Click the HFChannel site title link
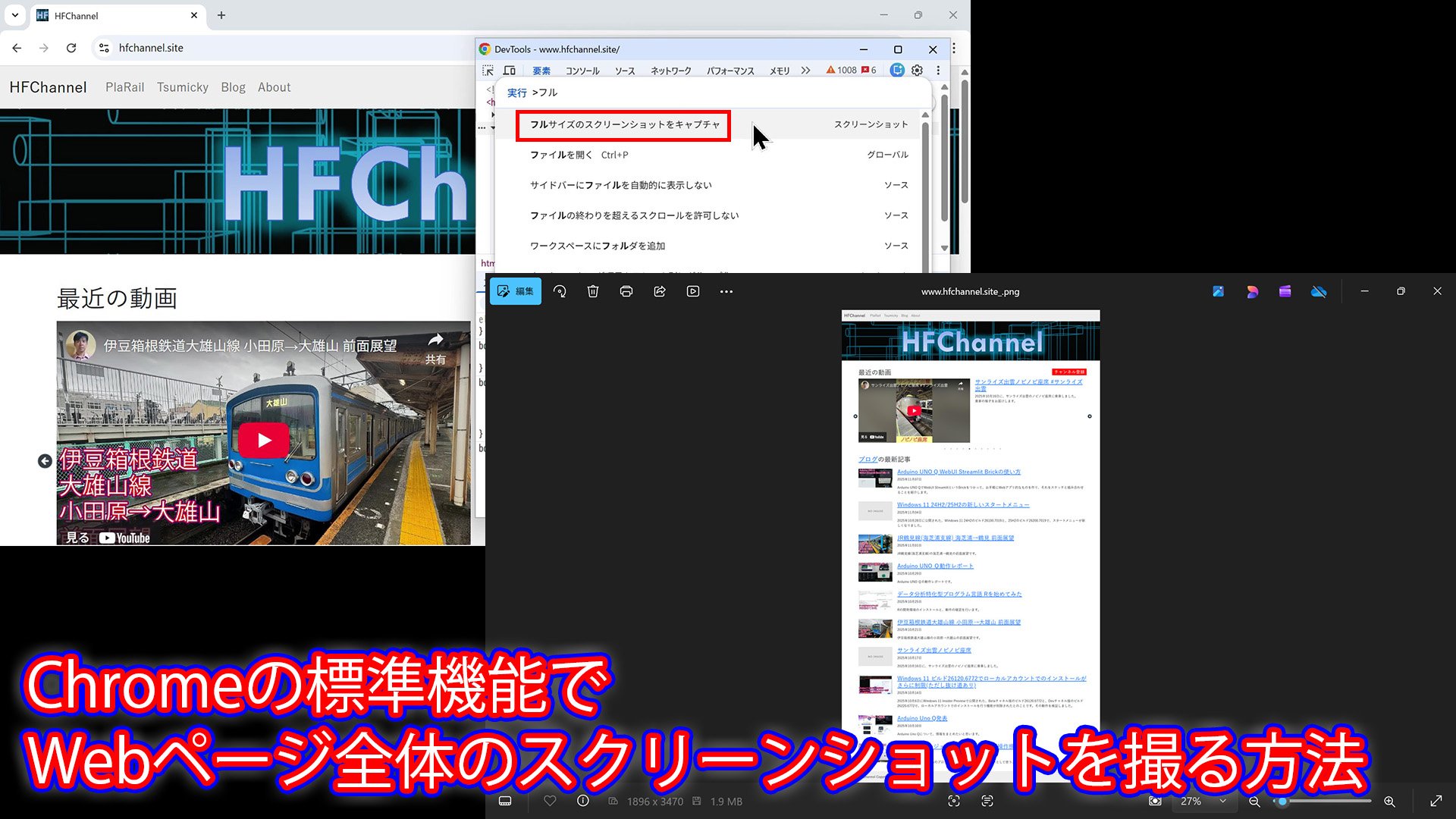Image resolution: width=1456 pixels, height=819 pixels. pyautogui.click(x=49, y=87)
